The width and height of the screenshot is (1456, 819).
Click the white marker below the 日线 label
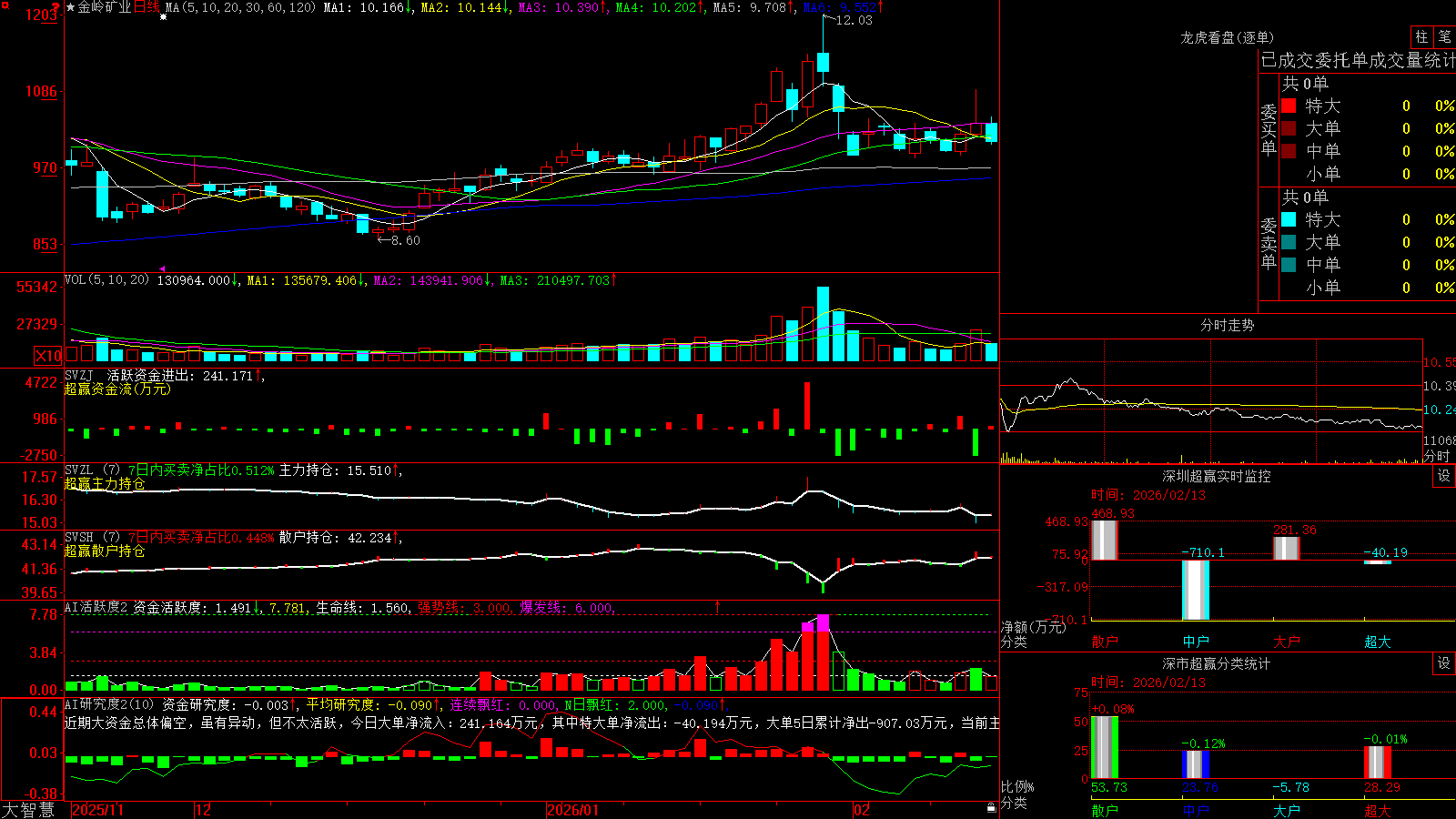(x=164, y=16)
